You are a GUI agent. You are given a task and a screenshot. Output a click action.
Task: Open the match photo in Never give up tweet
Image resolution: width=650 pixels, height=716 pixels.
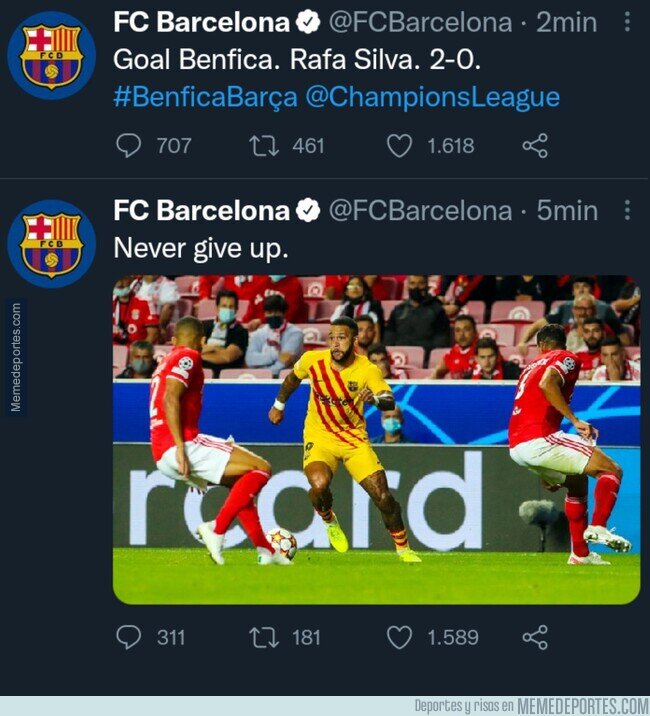coord(376,439)
